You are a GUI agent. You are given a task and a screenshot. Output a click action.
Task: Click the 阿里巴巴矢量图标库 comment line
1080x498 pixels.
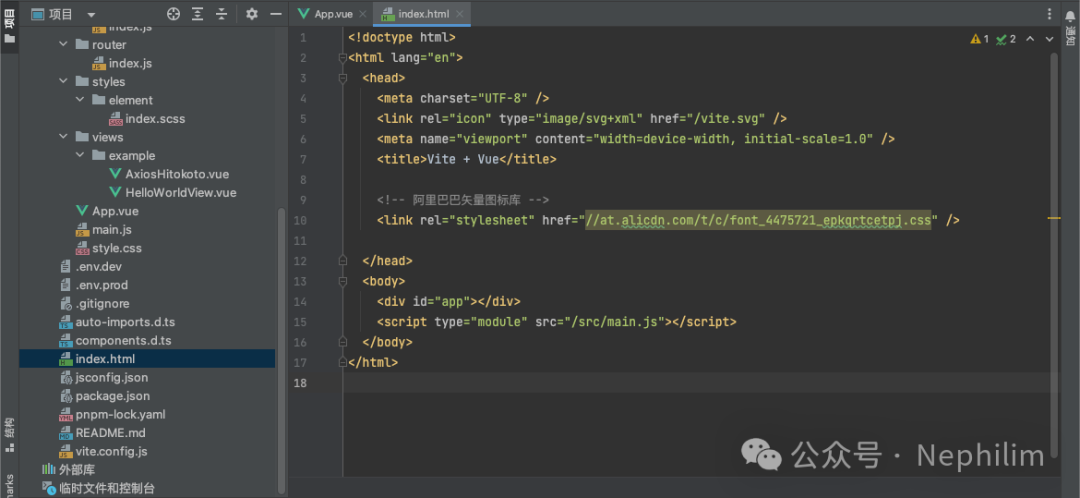pos(462,200)
